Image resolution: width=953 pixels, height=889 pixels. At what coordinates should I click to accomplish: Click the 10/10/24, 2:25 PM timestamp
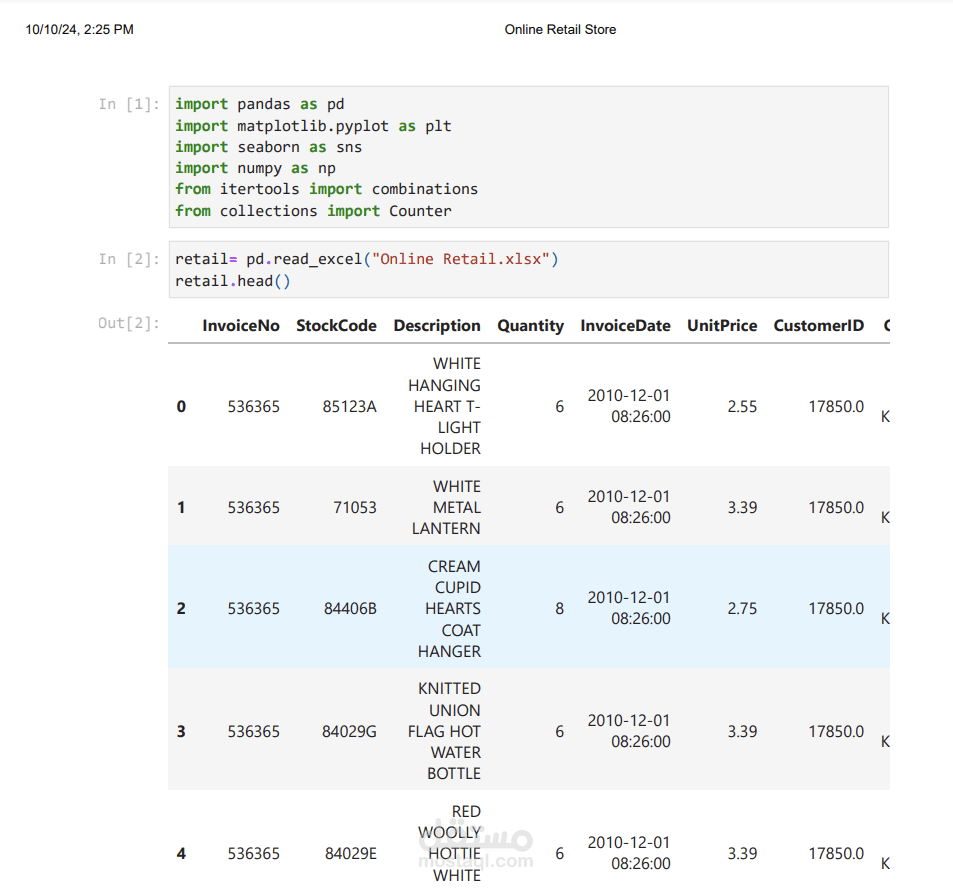click(x=80, y=30)
